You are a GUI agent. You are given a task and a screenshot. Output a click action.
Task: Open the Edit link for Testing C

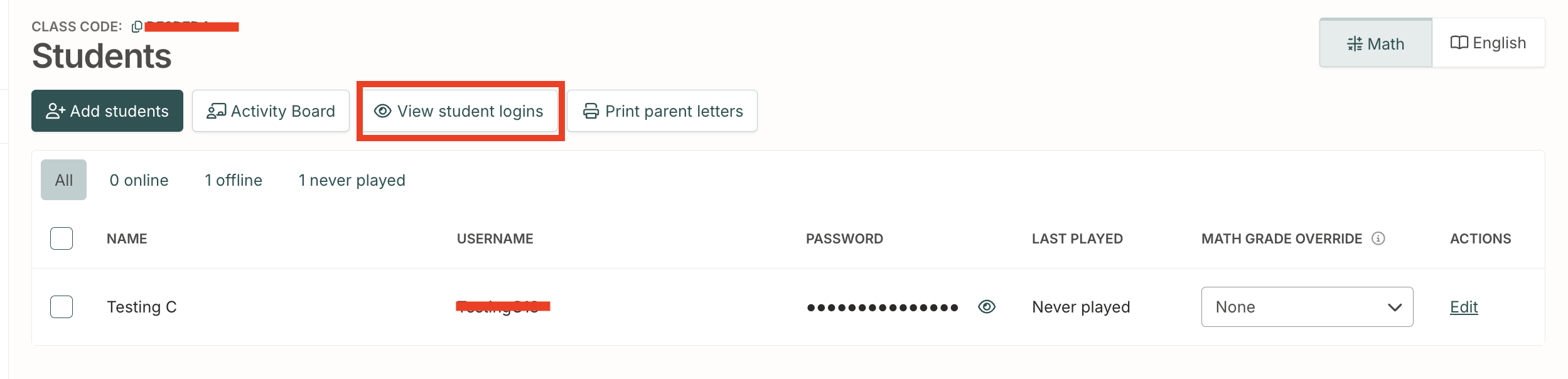pyautogui.click(x=1464, y=307)
